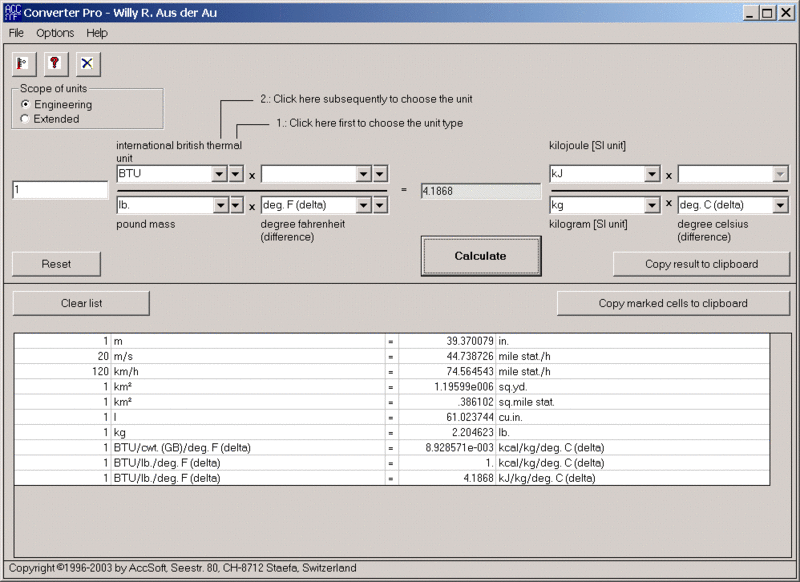Screen dimensions: 800x582
Task: Click the m/s unit cell in list
Action: 248,357
